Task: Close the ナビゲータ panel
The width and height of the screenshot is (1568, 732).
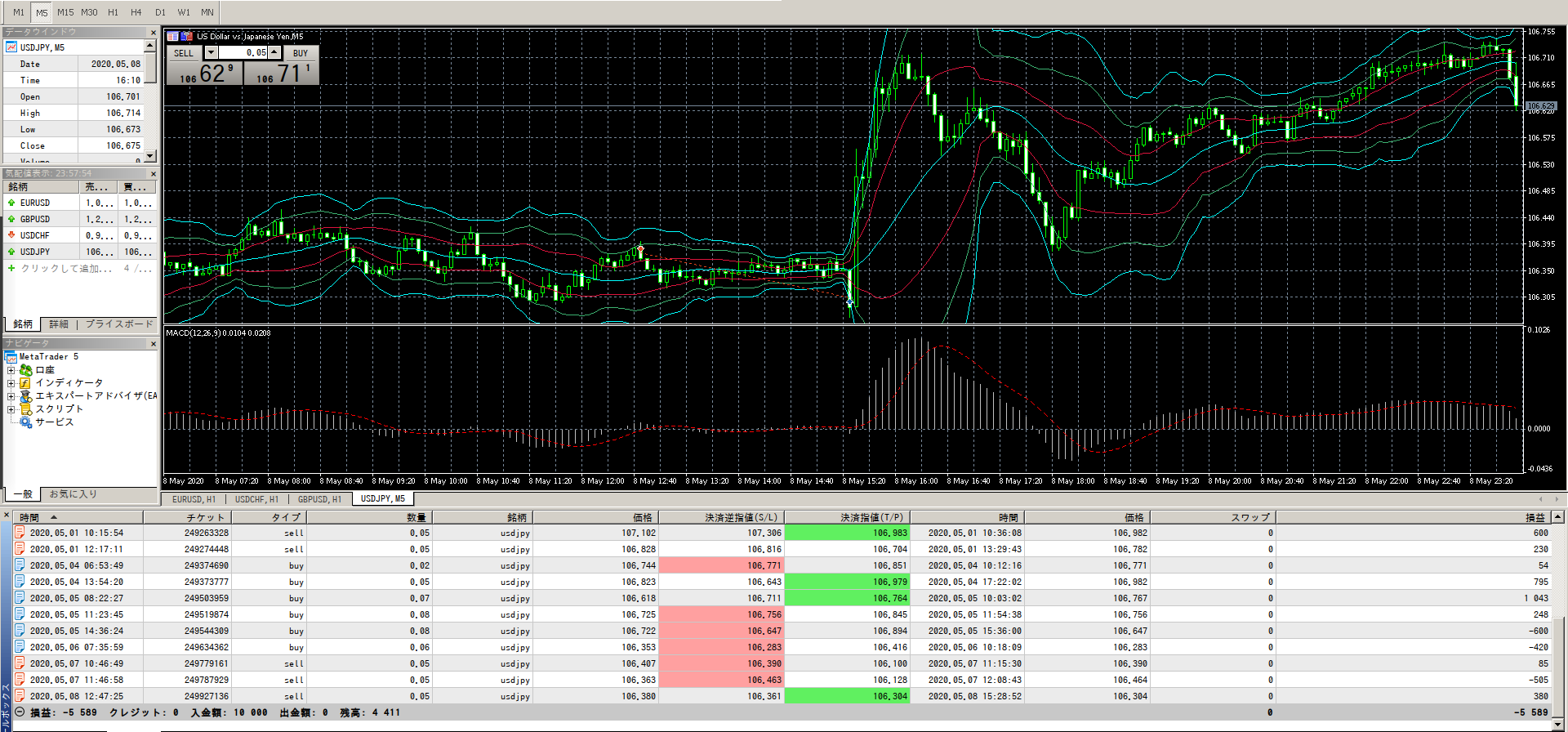Action: [153, 344]
